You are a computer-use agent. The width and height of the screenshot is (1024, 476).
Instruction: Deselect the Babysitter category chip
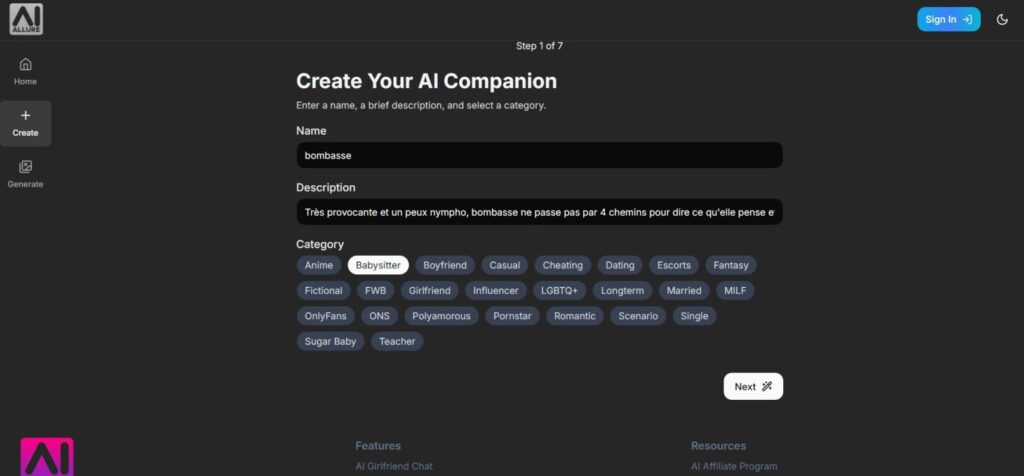pos(378,265)
